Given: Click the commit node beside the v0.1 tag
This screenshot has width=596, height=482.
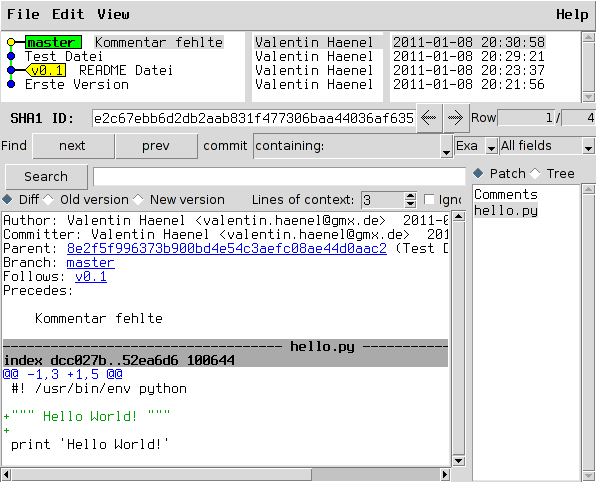Looking at the screenshot, I should pos(11,70).
